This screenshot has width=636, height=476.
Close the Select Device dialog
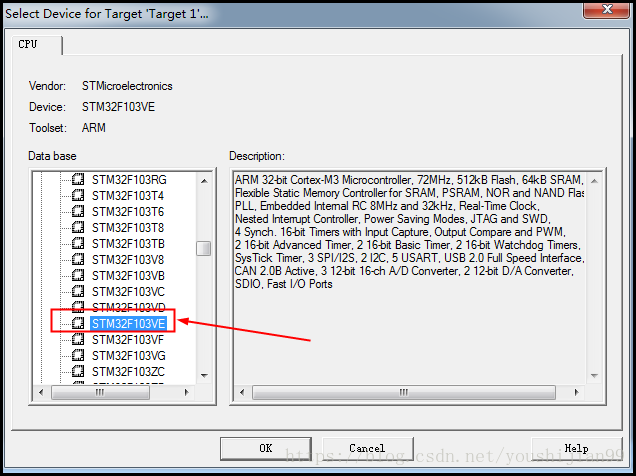click(x=606, y=10)
